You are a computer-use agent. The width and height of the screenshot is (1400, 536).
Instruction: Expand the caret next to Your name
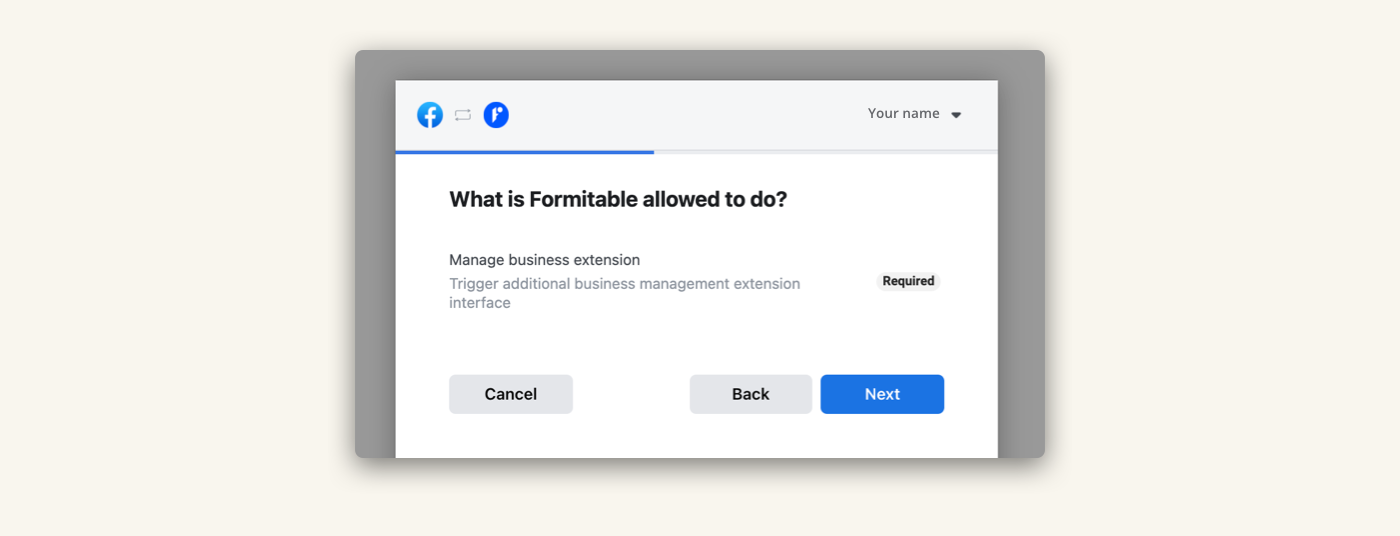click(956, 115)
